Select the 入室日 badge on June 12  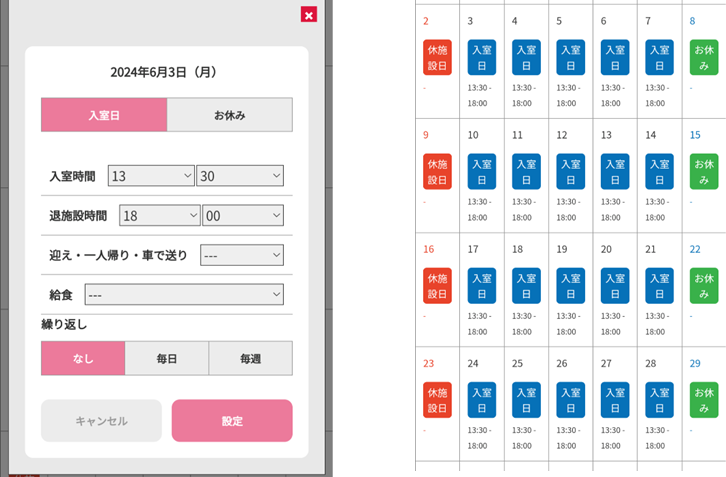570,171
